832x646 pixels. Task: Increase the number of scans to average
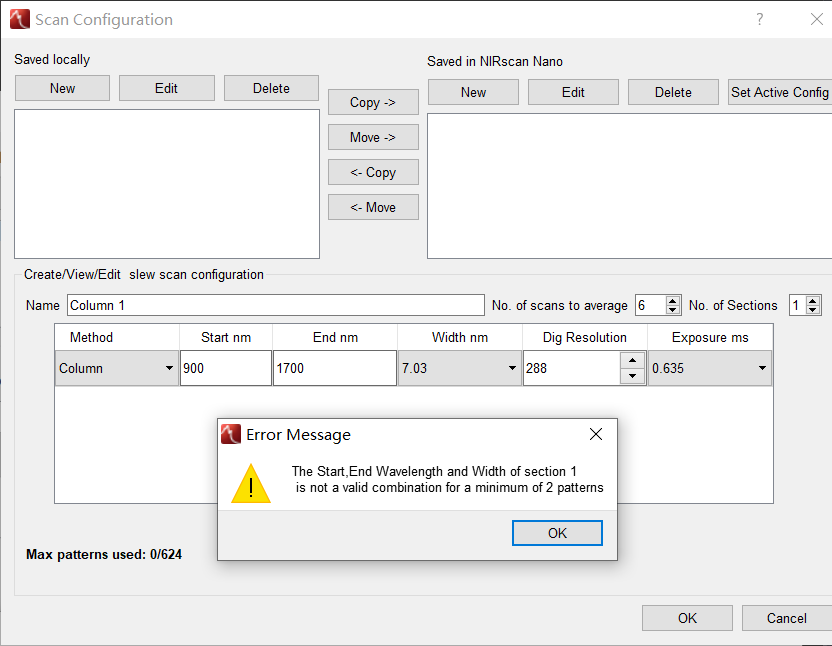(x=673, y=300)
